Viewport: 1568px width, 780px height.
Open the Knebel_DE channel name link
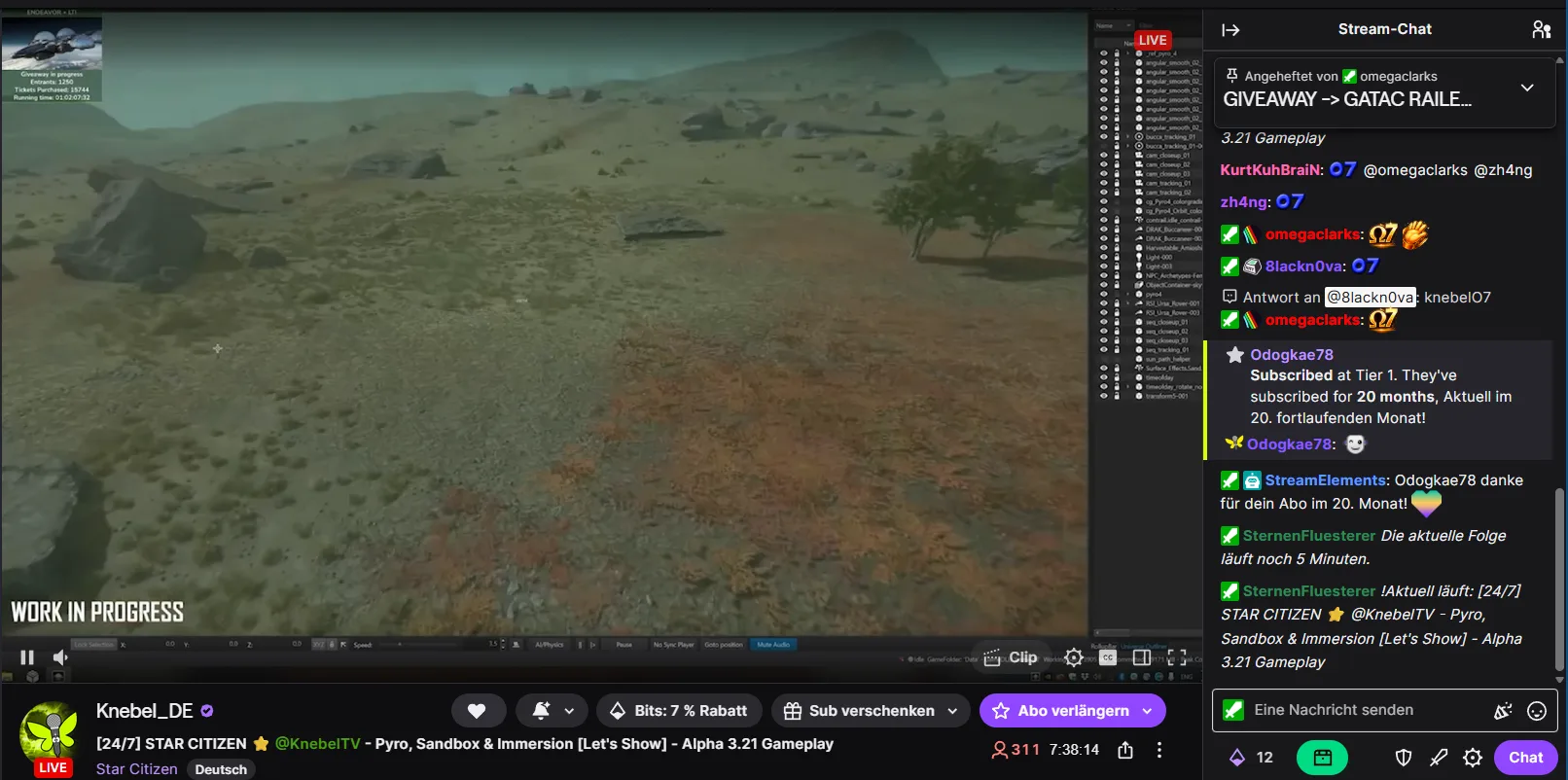pyautogui.click(x=144, y=711)
